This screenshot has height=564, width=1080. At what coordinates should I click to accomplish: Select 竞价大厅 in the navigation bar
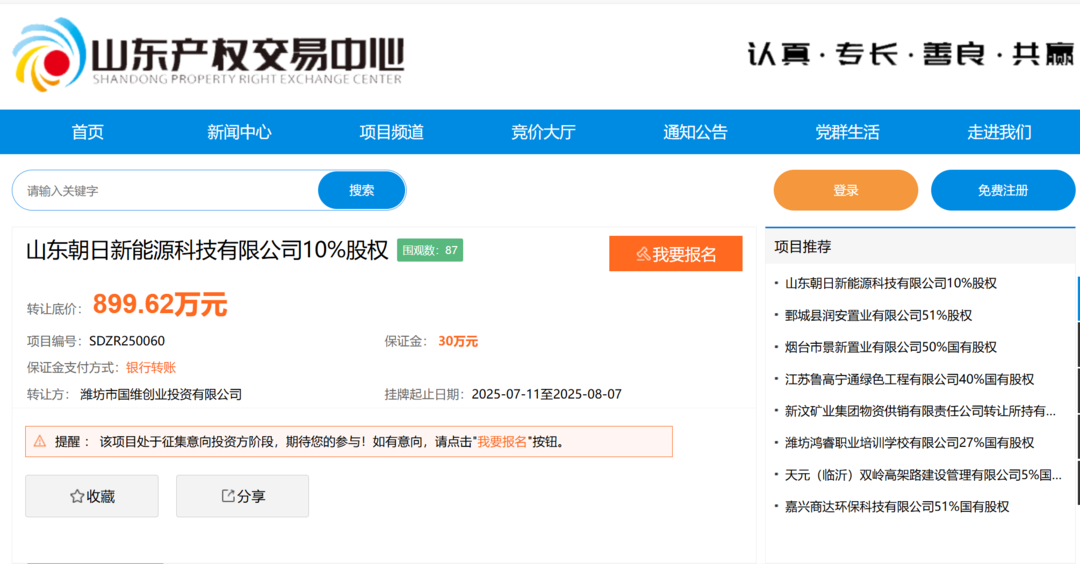pyautogui.click(x=543, y=132)
